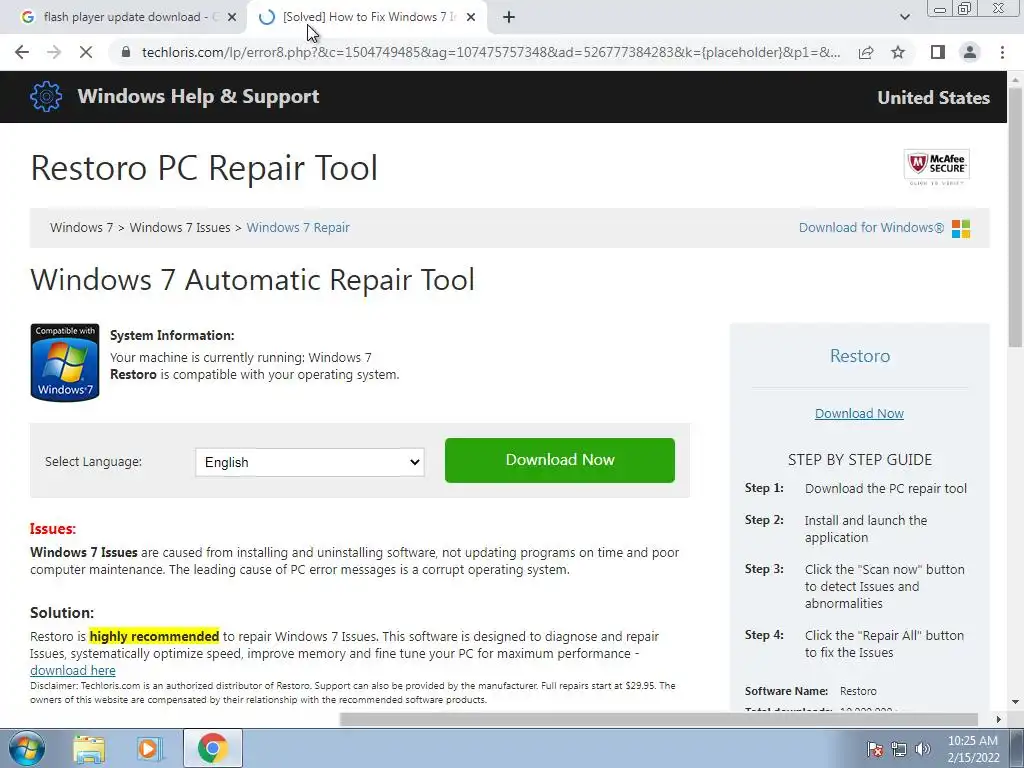Click the Restoro PC Repair Tool heading

204,168
